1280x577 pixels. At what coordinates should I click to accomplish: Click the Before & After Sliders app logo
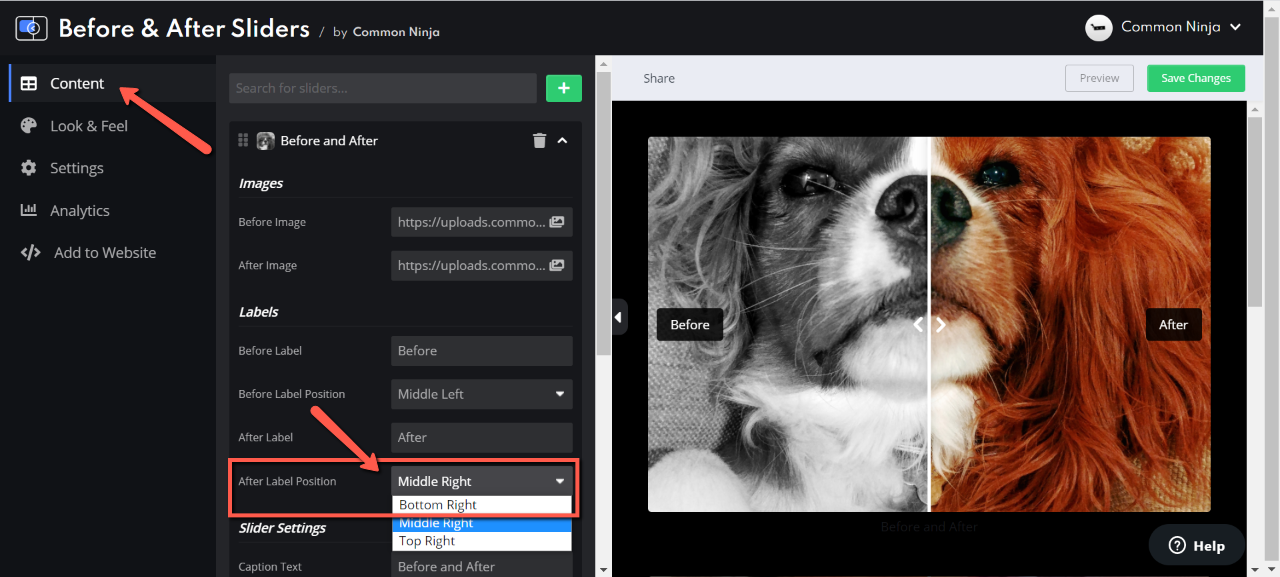[32, 28]
